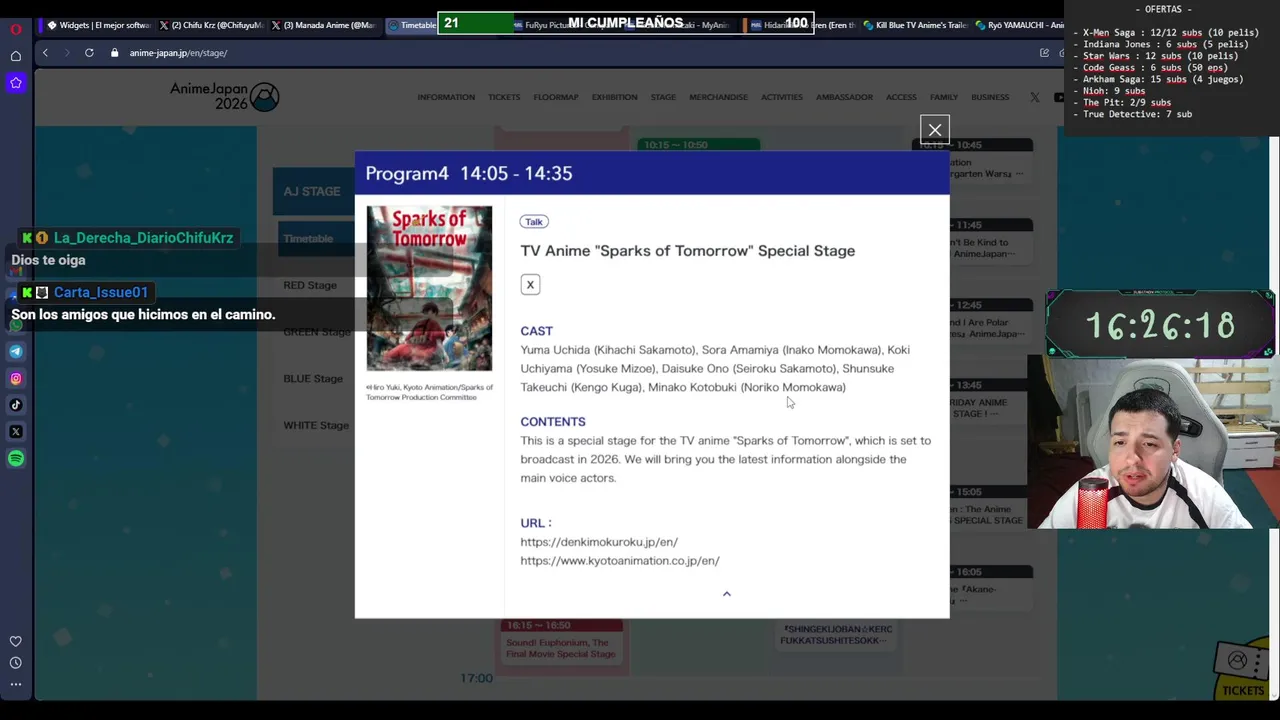The height and width of the screenshot is (720, 1280).
Task: Open the MERCHANDISE nav menu
Action: pyautogui.click(x=718, y=97)
